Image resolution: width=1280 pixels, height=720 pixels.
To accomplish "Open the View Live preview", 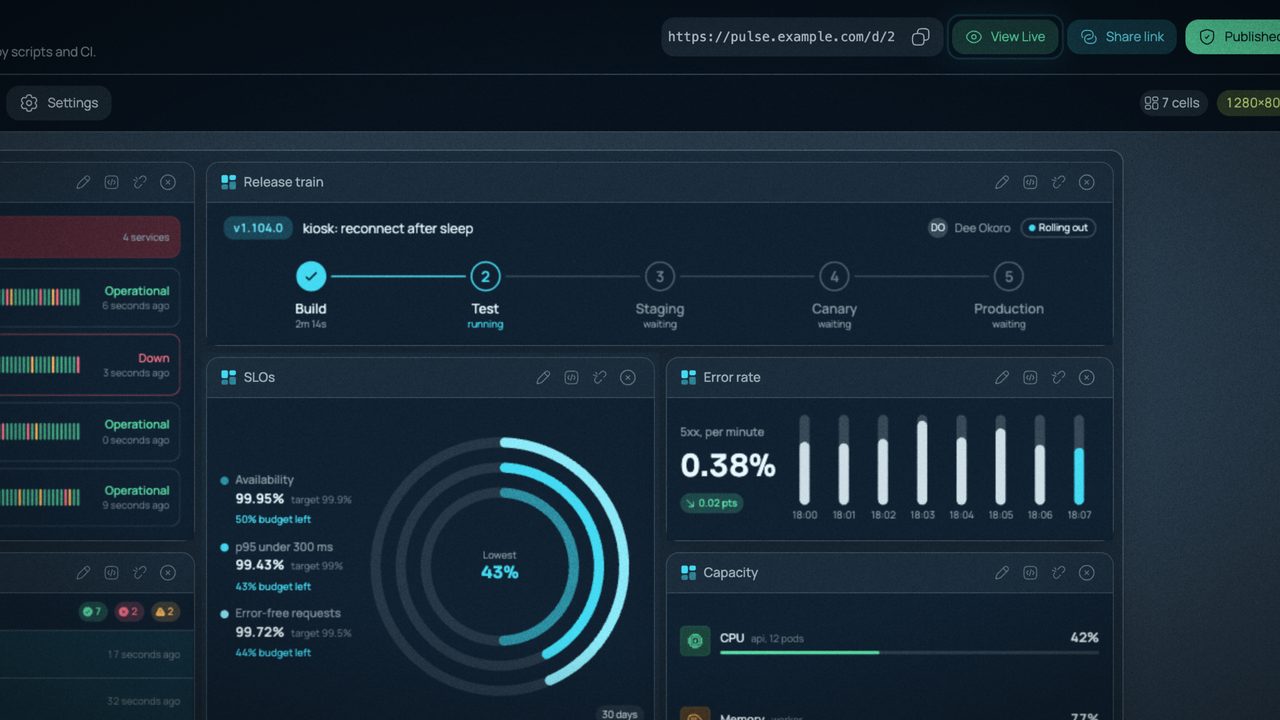I will click(1005, 37).
